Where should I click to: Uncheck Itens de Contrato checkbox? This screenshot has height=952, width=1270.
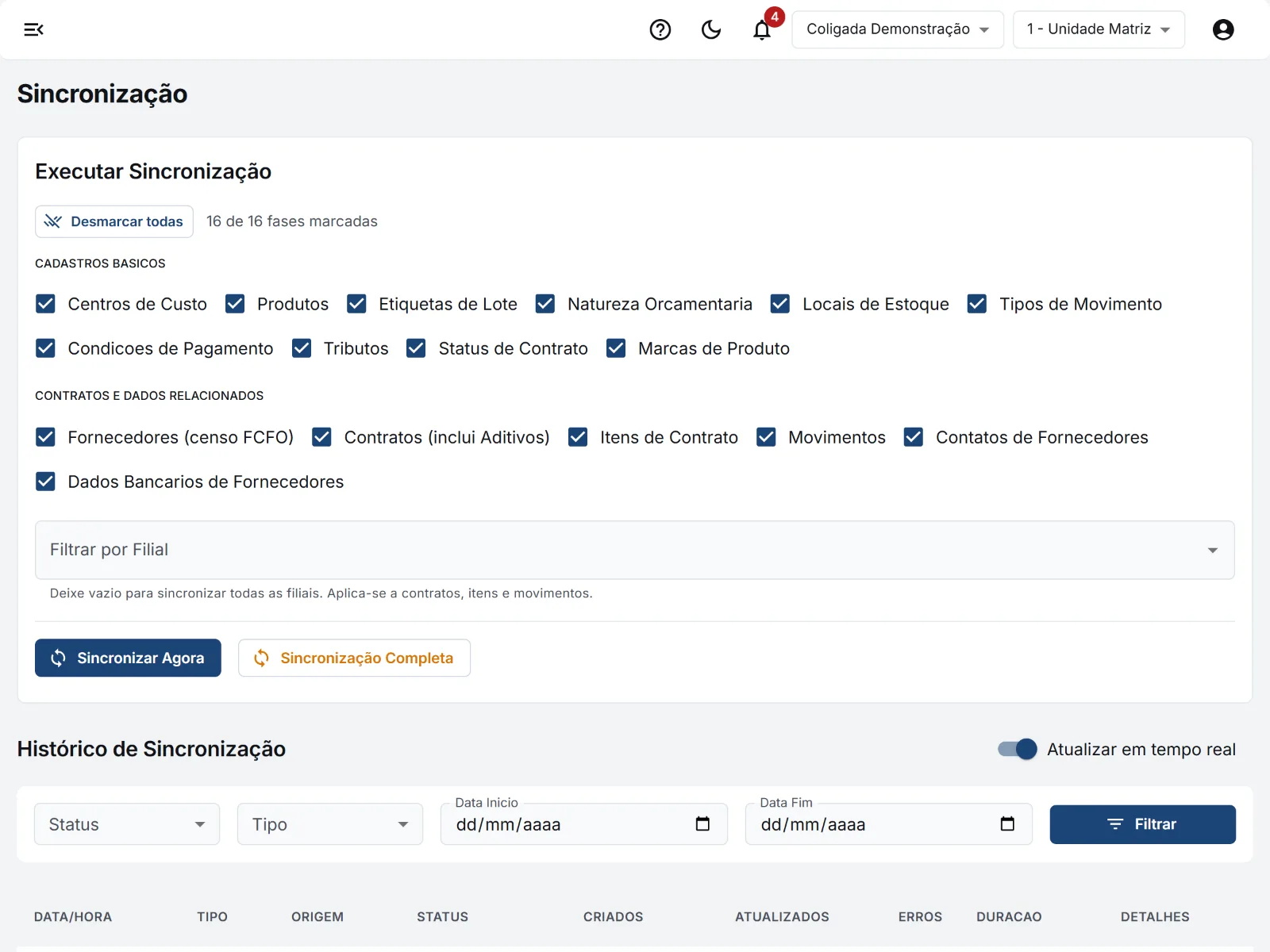coord(578,437)
